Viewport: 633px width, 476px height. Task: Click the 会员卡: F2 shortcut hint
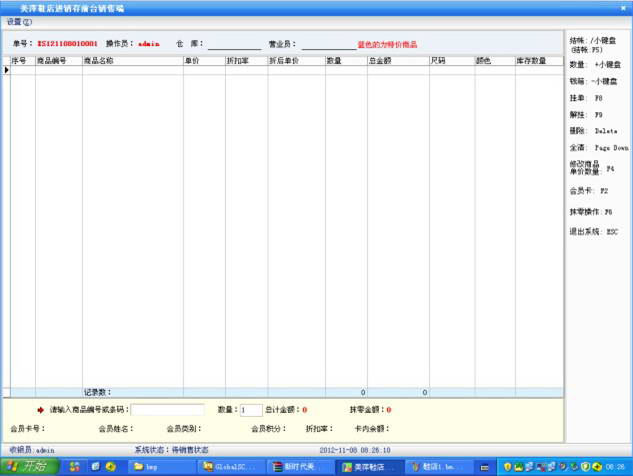click(589, 191)
